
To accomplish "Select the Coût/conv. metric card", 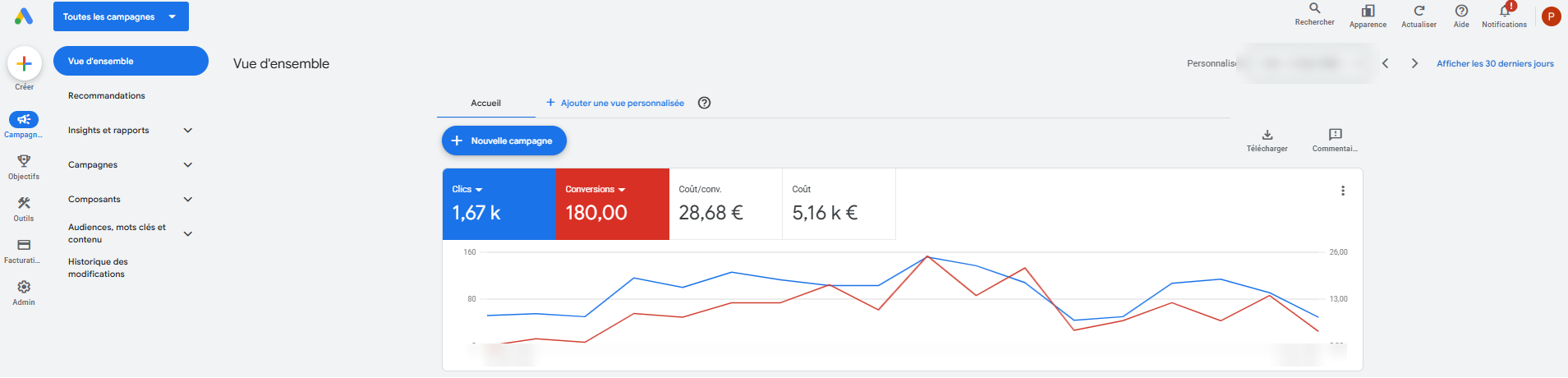I will click(x=726, y=204).
